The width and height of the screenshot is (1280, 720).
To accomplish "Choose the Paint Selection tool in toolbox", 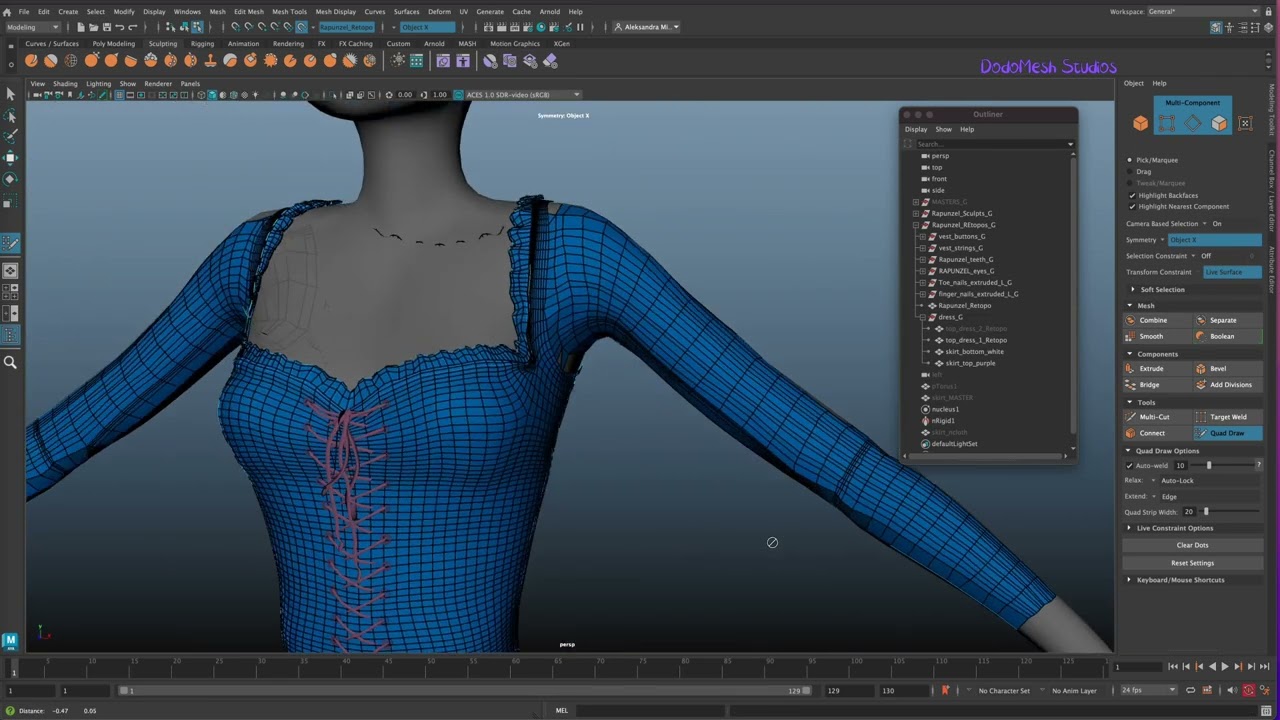I will [x=10, y=136].
